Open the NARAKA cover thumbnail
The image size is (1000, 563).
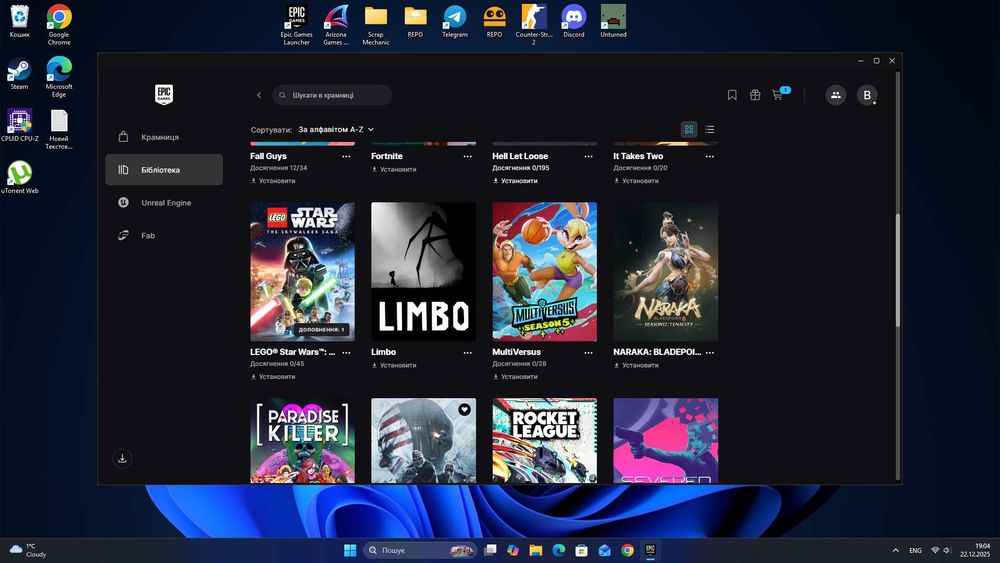pos(666,272)
